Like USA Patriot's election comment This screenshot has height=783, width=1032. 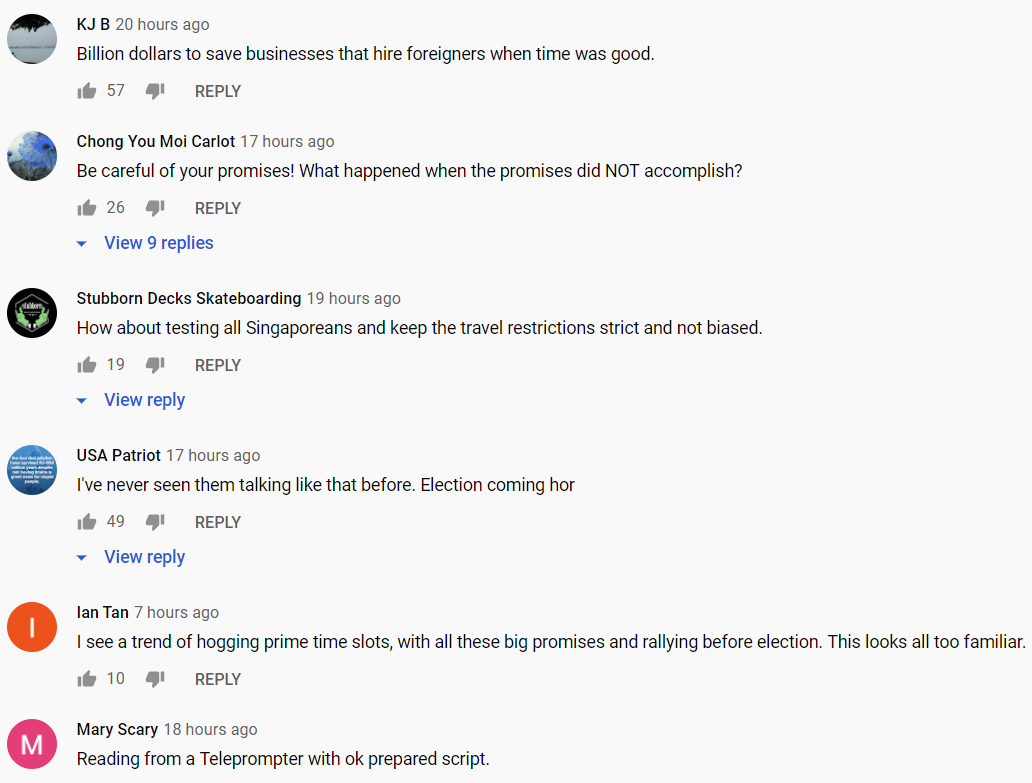tap(86, 522)
